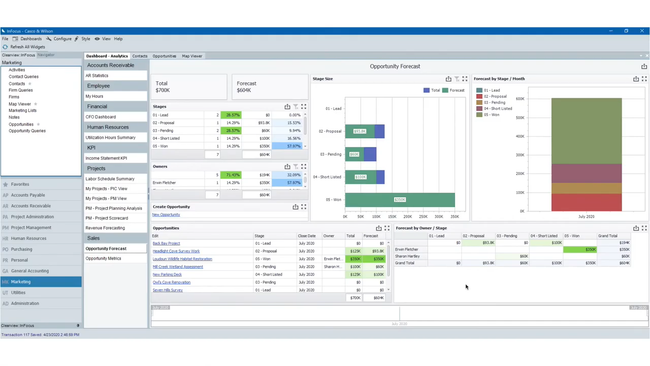Viewport: 650px width, 366px height.
Task: Open the Opportunity Metrics dashboard
Action: [x=116, y=259]
